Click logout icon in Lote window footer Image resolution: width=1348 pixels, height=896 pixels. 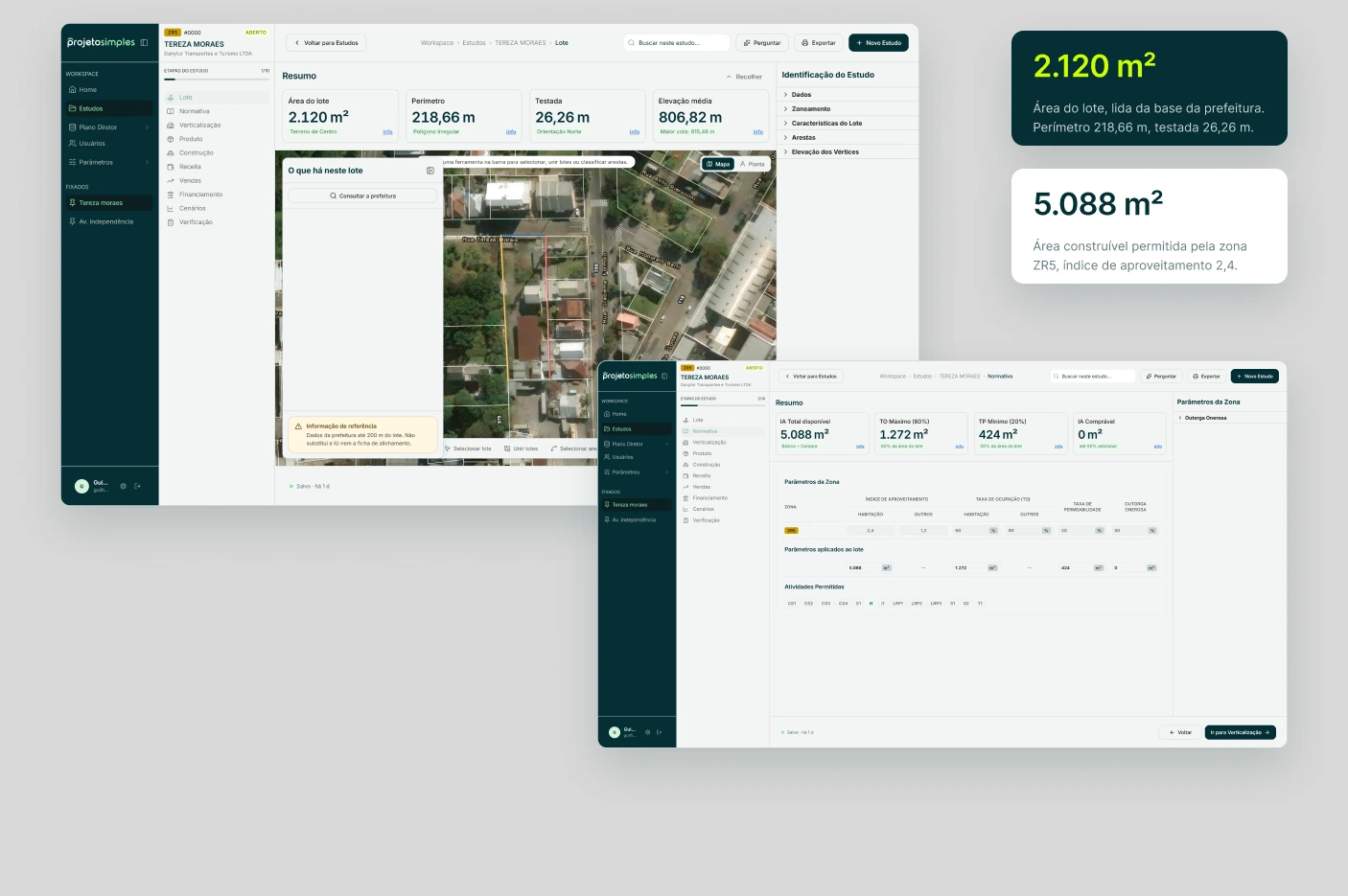click(x=137, y=486)
